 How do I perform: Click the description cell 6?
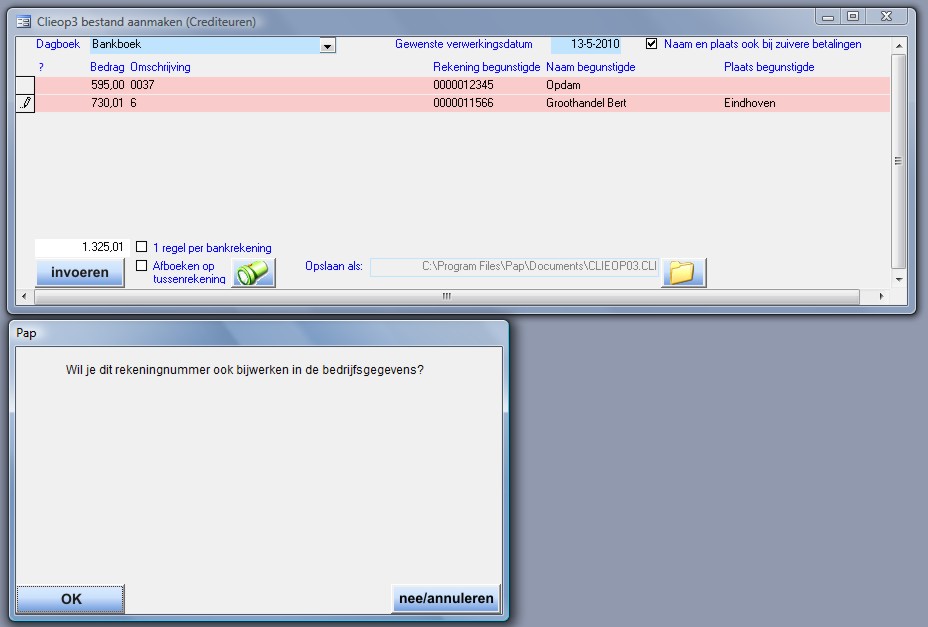pos(133,103)
